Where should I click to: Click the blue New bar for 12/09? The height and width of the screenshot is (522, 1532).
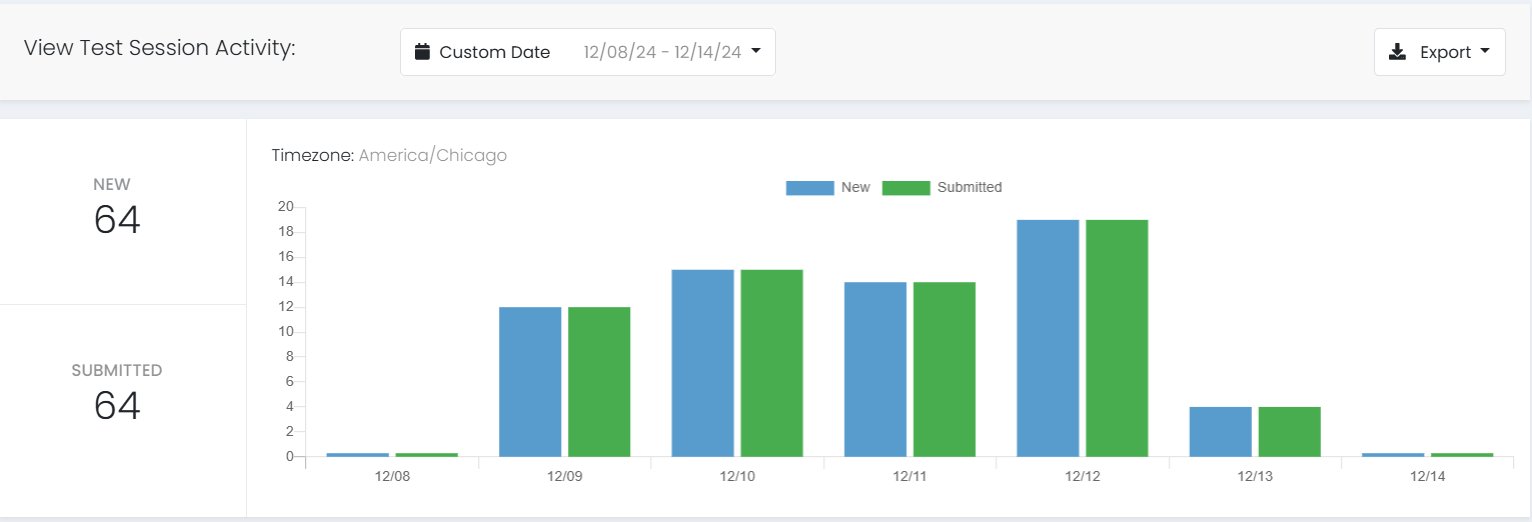pyautogui.click(x=530, y=382)
